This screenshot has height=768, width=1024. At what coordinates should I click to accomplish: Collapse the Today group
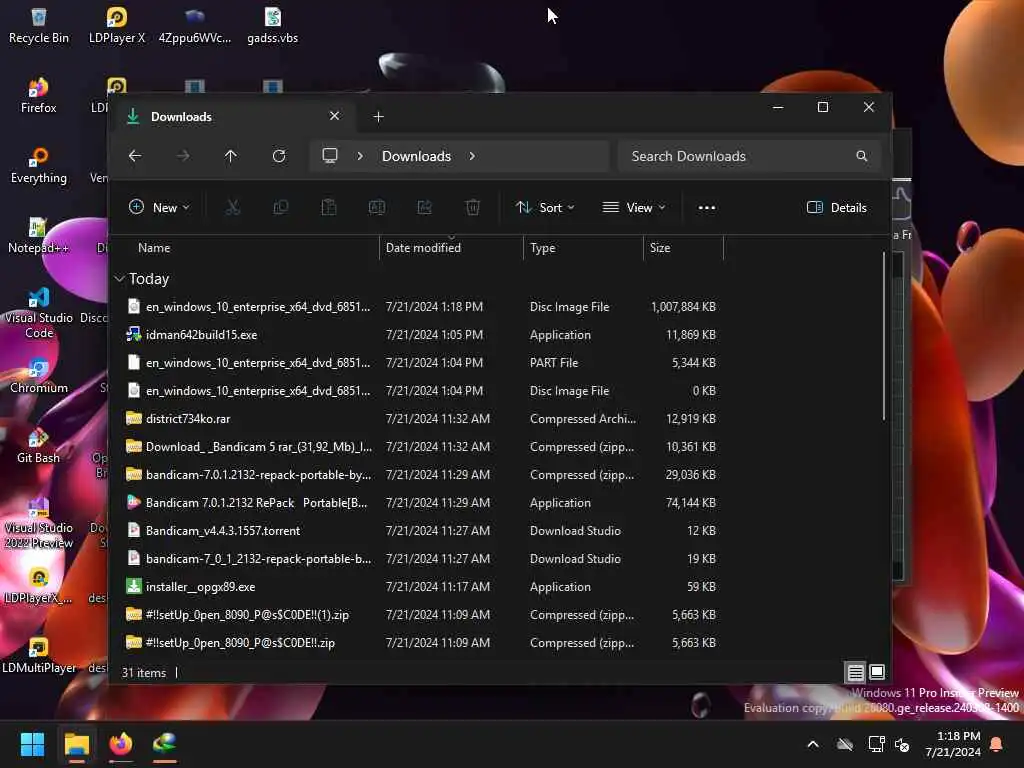pos(120,279)
